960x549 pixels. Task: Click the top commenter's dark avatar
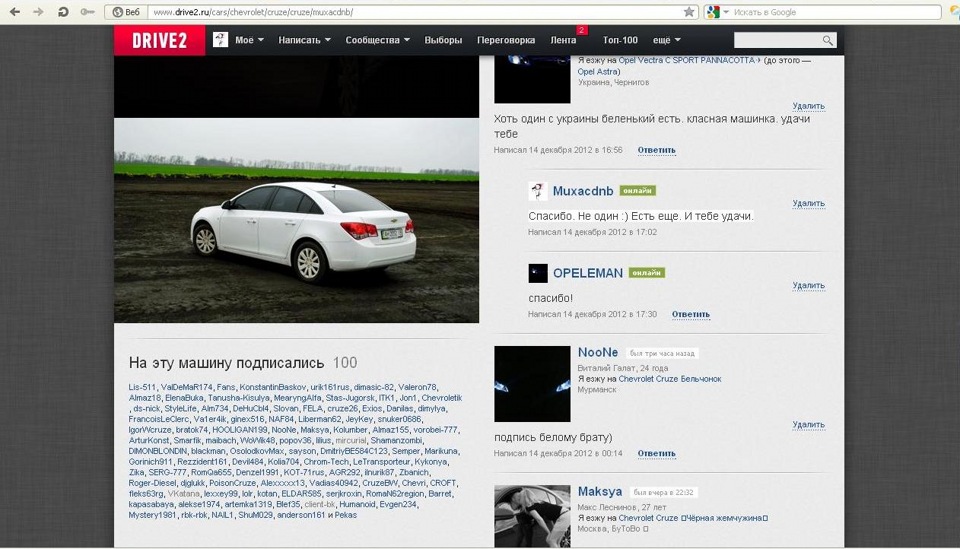(532, 79)
